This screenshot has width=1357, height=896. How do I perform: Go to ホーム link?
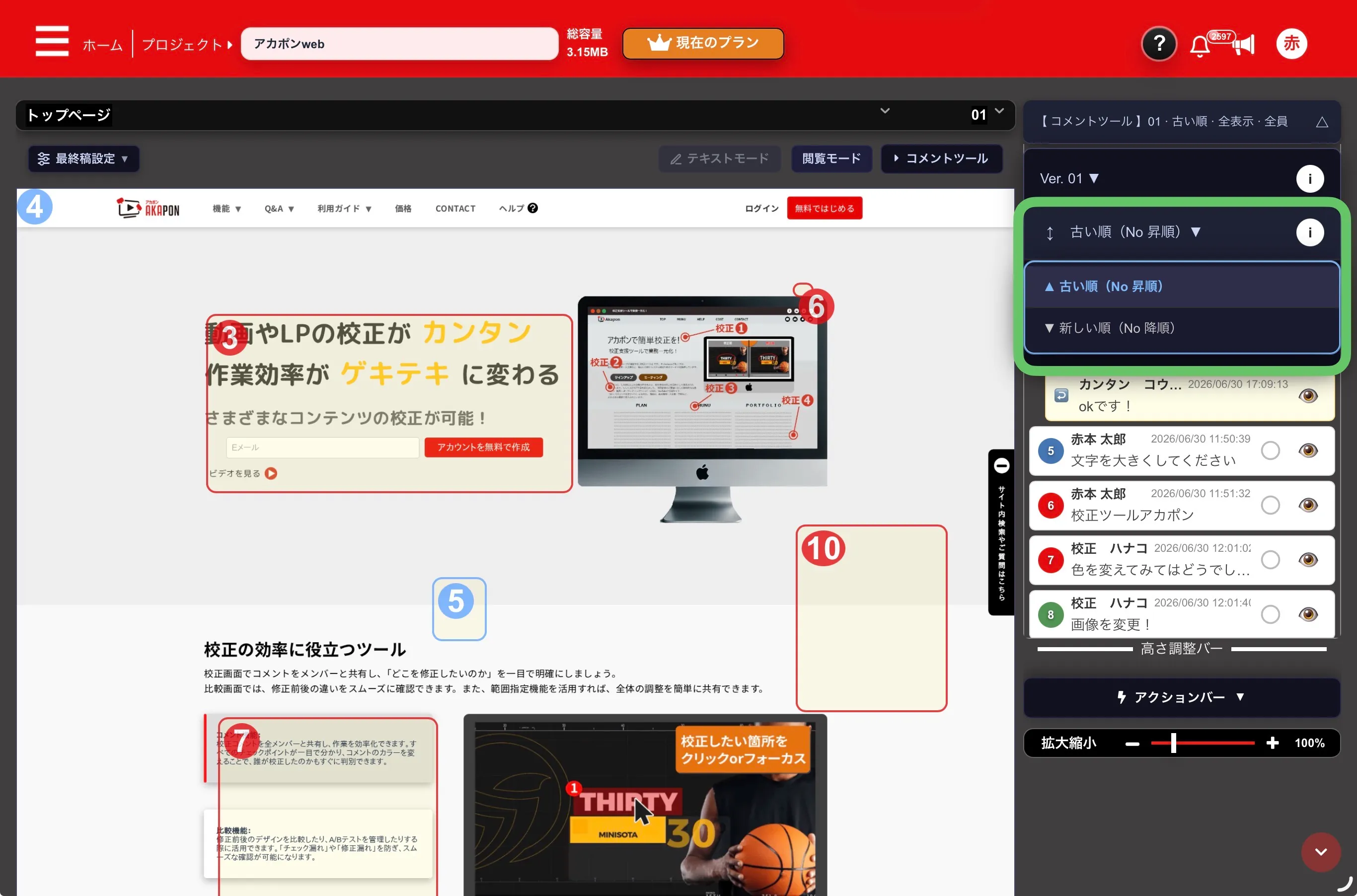tap(102, 45)
